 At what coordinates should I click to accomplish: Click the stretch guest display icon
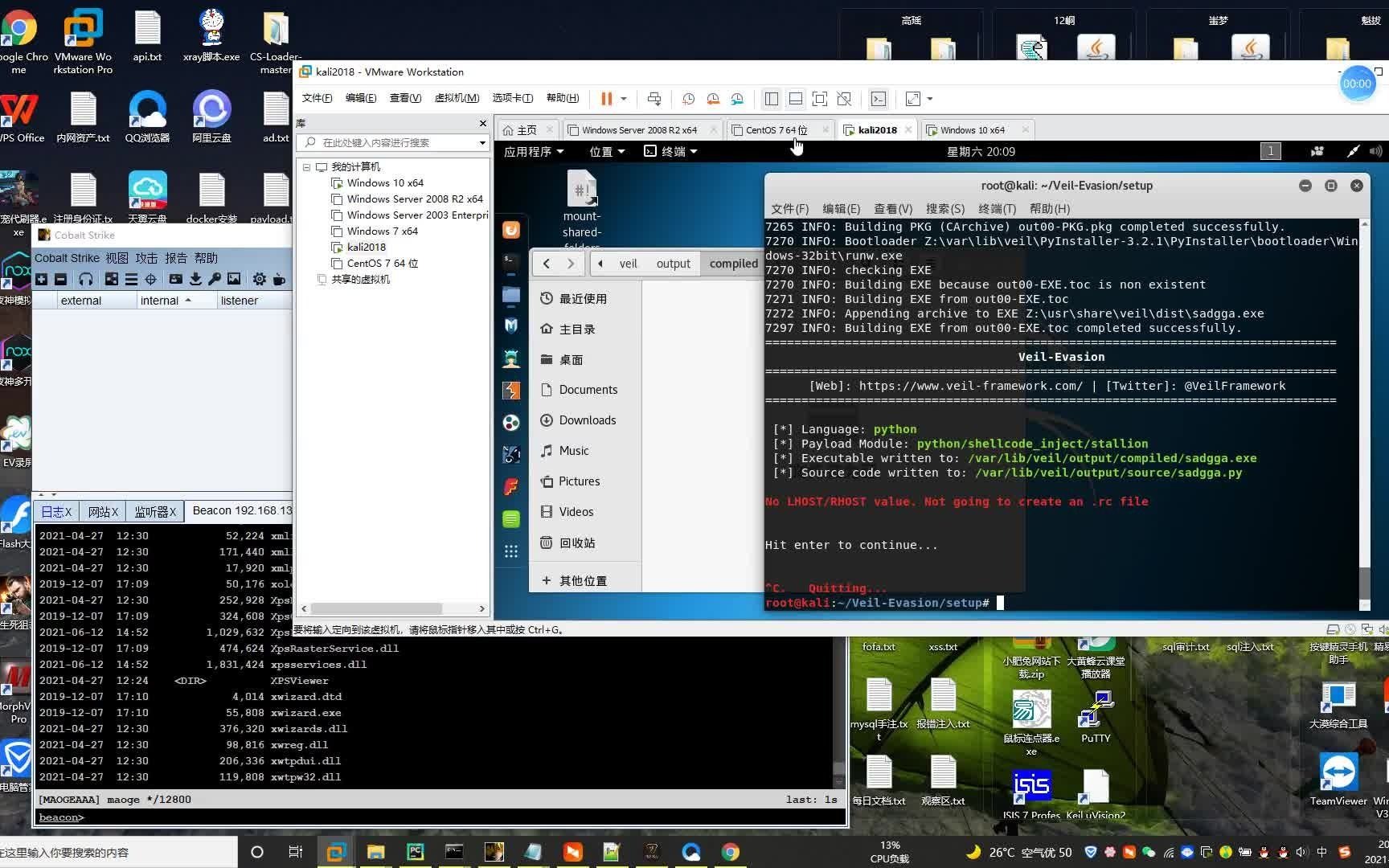click(913, 99)
